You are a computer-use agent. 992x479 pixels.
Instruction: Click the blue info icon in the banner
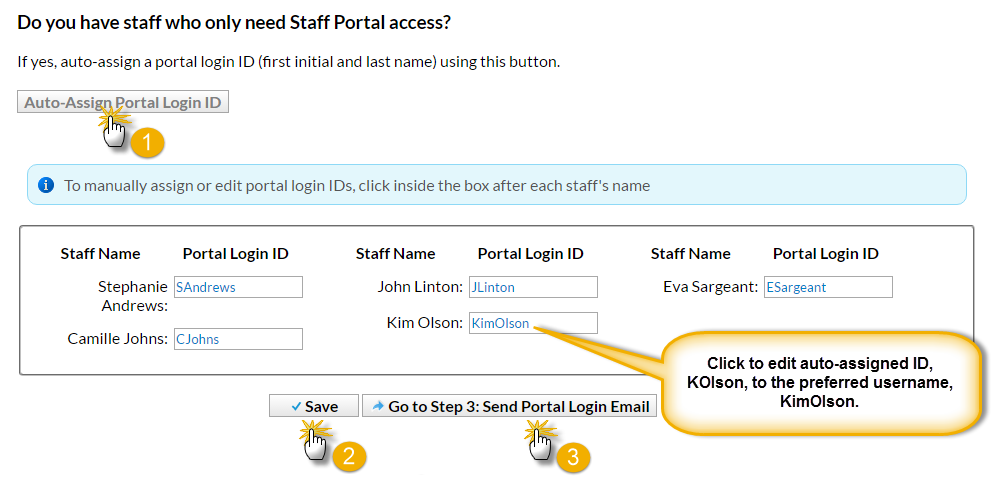tap(46, 185)
